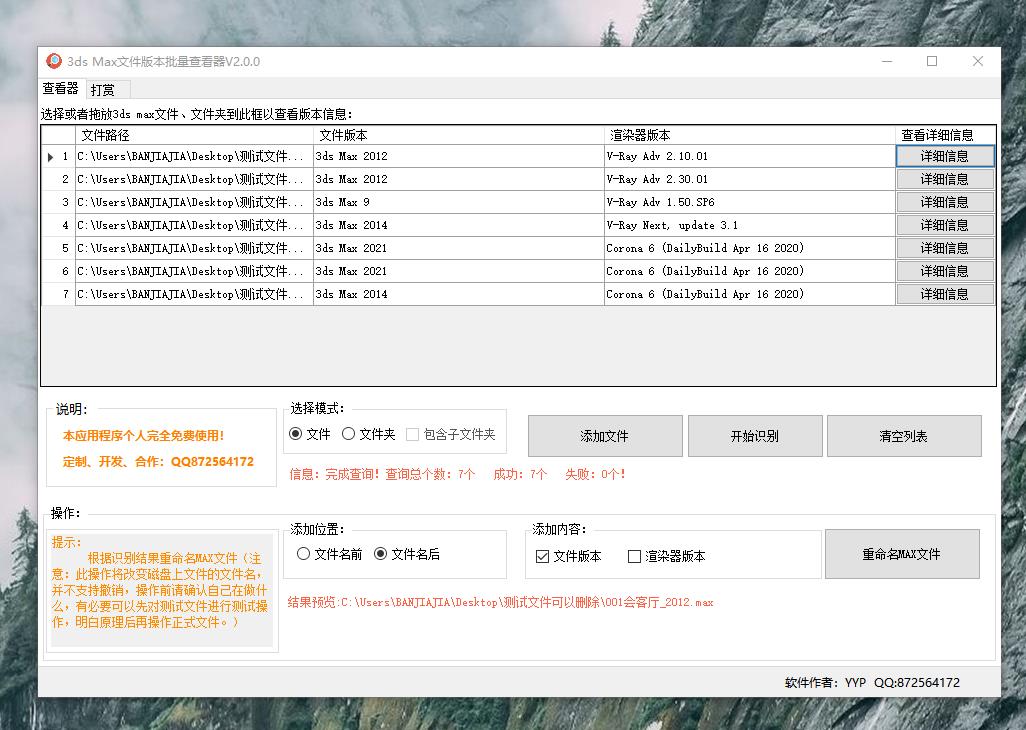
Task: Select row header number 3
Action: (x=59, y=202)
